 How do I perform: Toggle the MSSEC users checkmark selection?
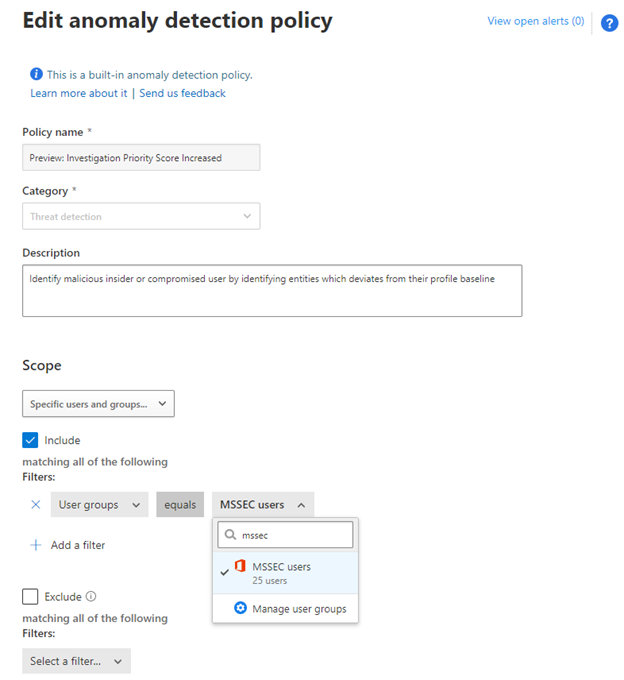pyautogui.click(x=223, y=573)
